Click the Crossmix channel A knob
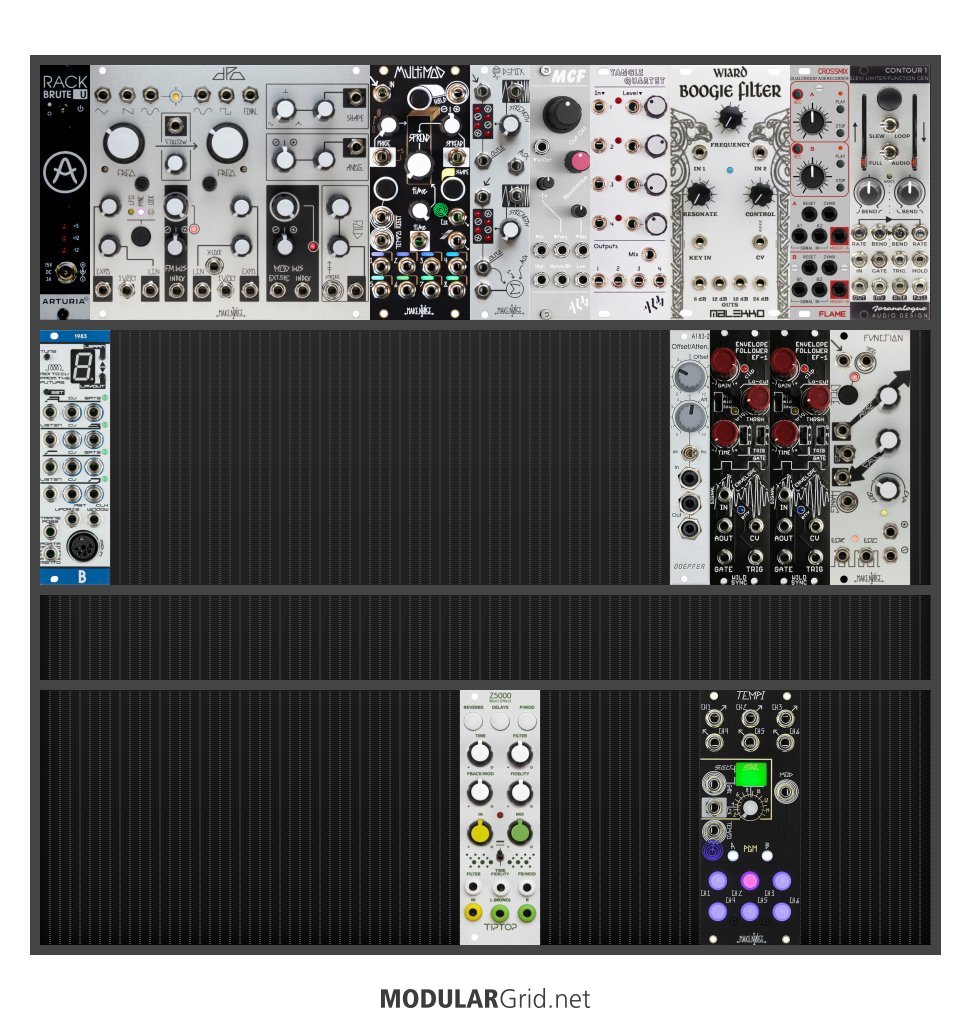 (x=812, y=120)
